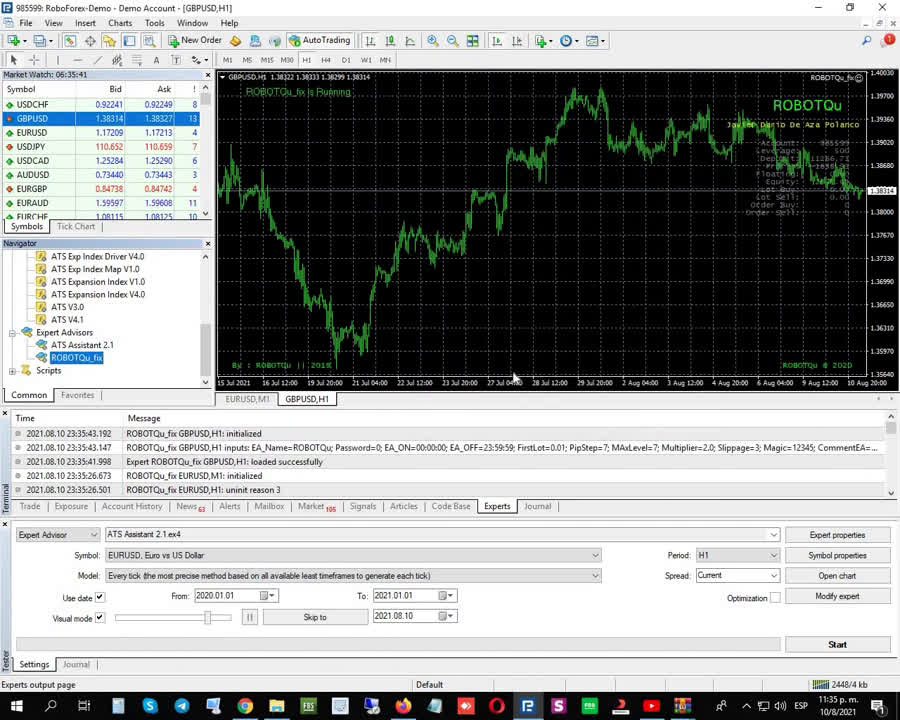The image size is (900, 720).
Task: Open the Tools menu
Action: tap(154, 23)
